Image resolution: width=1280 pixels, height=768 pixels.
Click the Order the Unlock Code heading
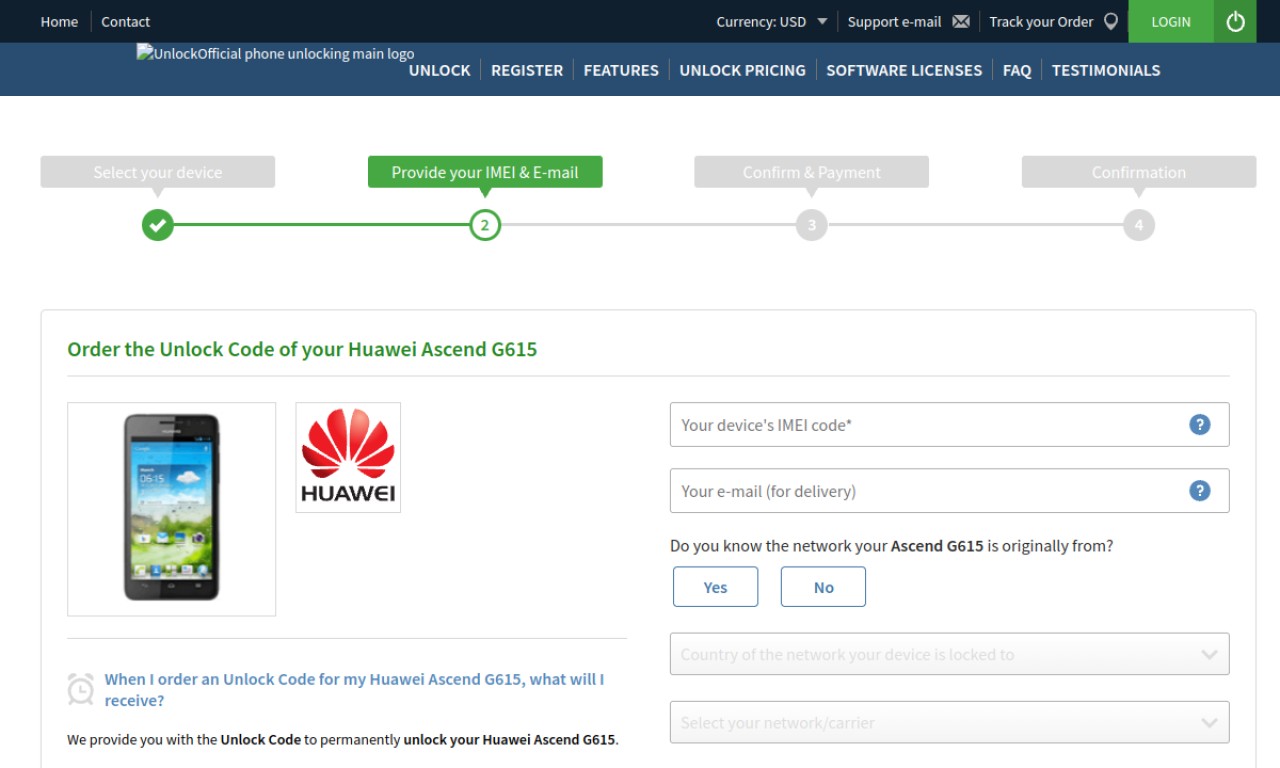click(x=302, y=349)
